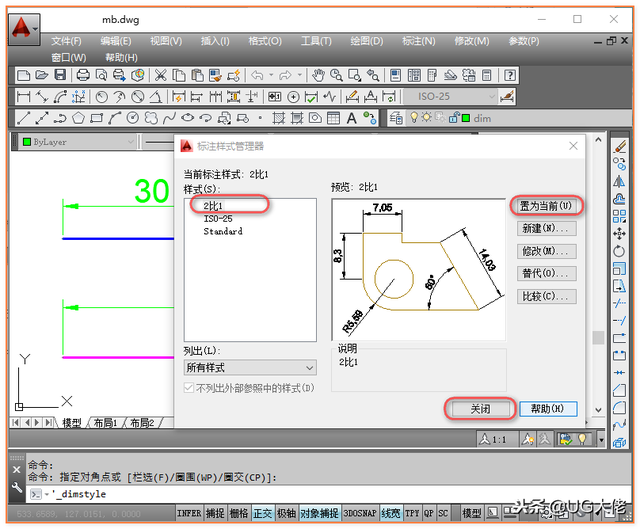The height and width of the screenshot is (529, 640).
Task: Click the Cut scissors icon
Action: click(160, 76)
